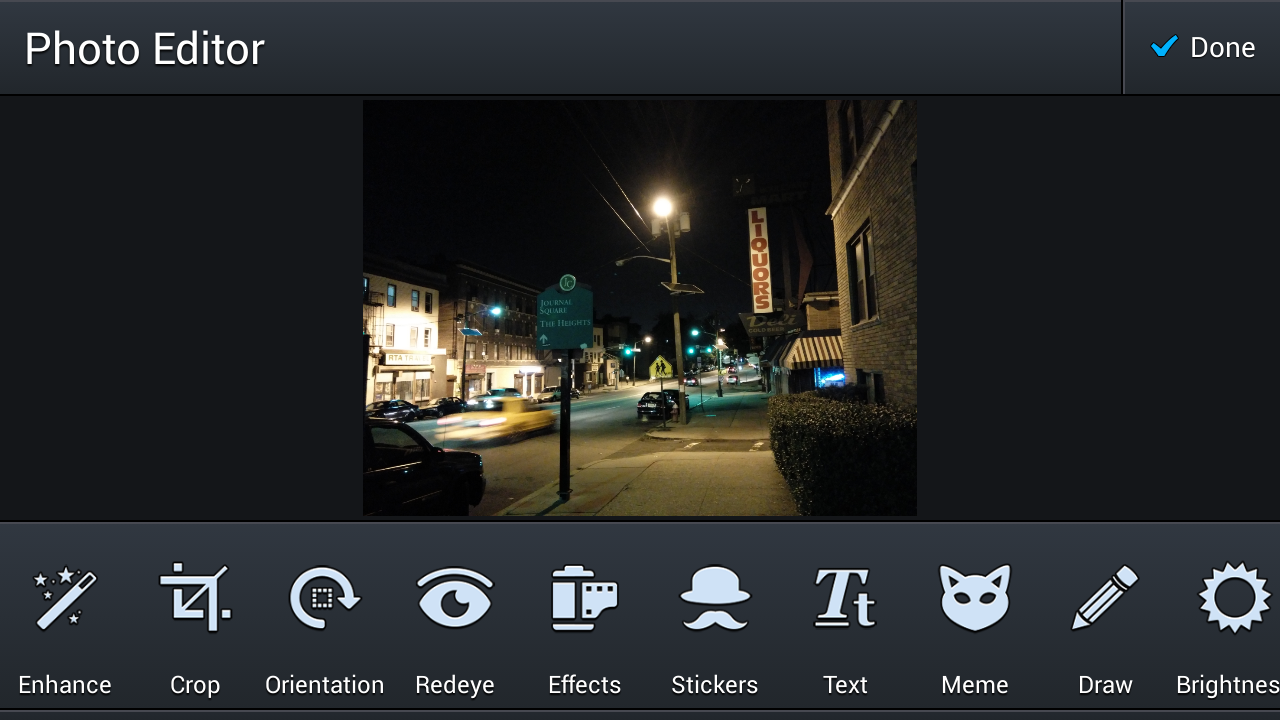Tap the night street photo preview

click(639, 308)
